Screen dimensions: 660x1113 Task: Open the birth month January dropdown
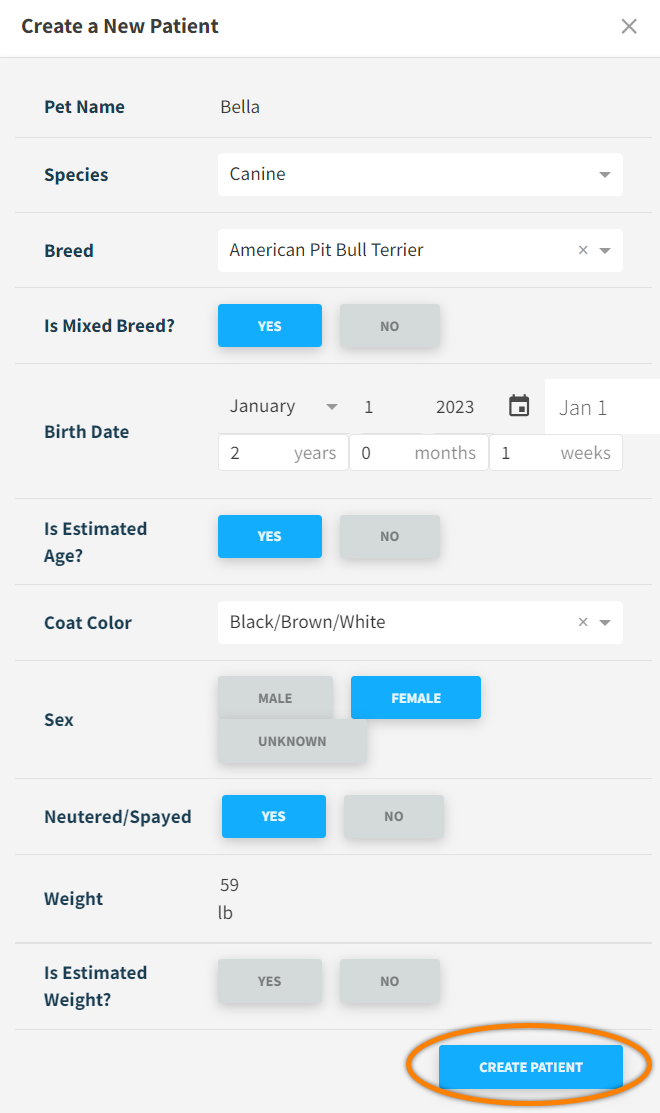(x=284, y=407)
